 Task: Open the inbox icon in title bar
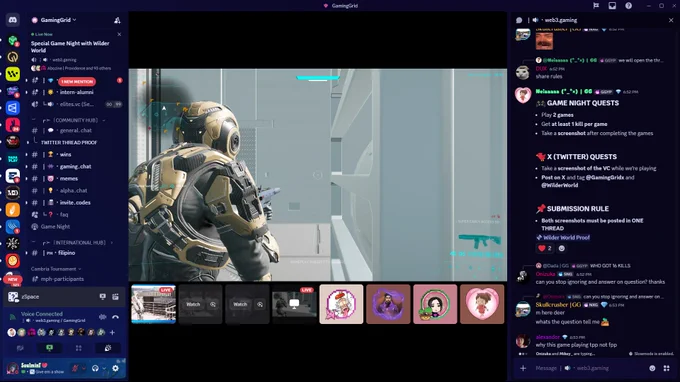pos(612,6)
